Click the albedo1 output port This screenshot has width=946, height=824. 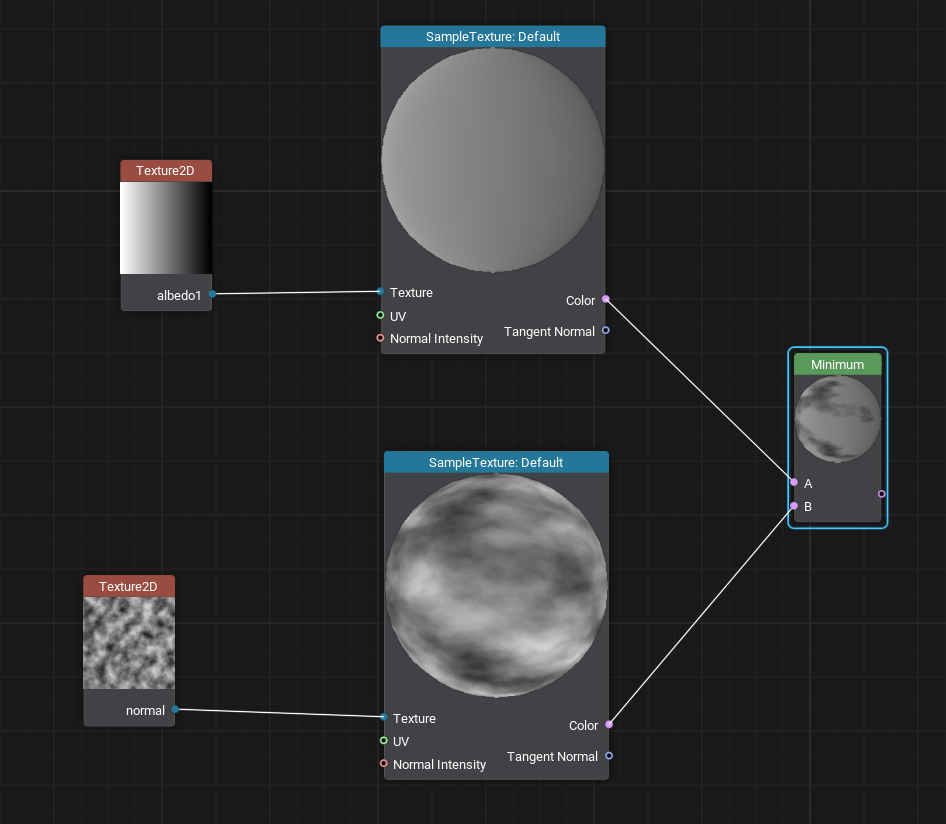click(x=212, y=294)
